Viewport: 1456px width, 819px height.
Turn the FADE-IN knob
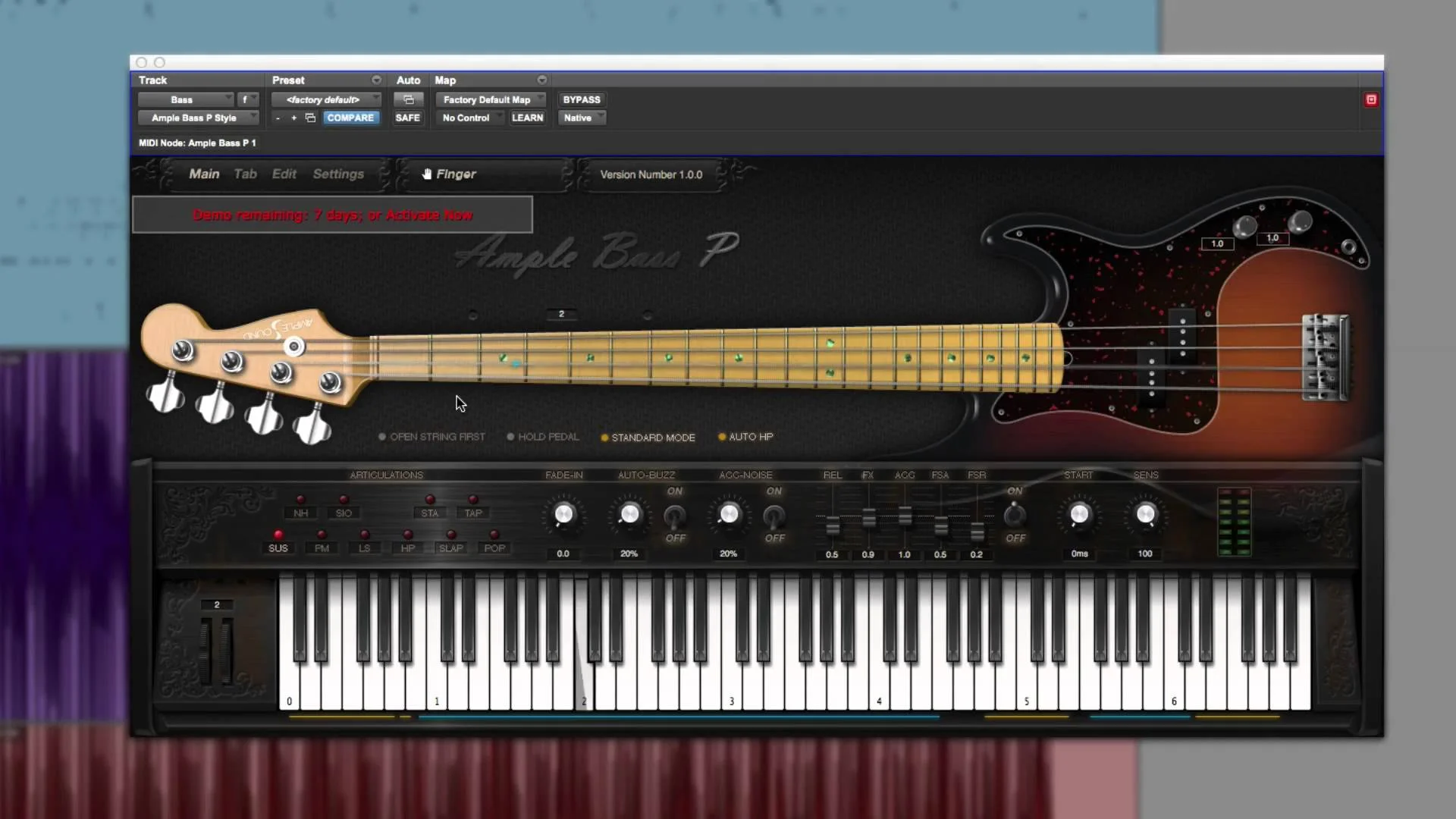563,516
